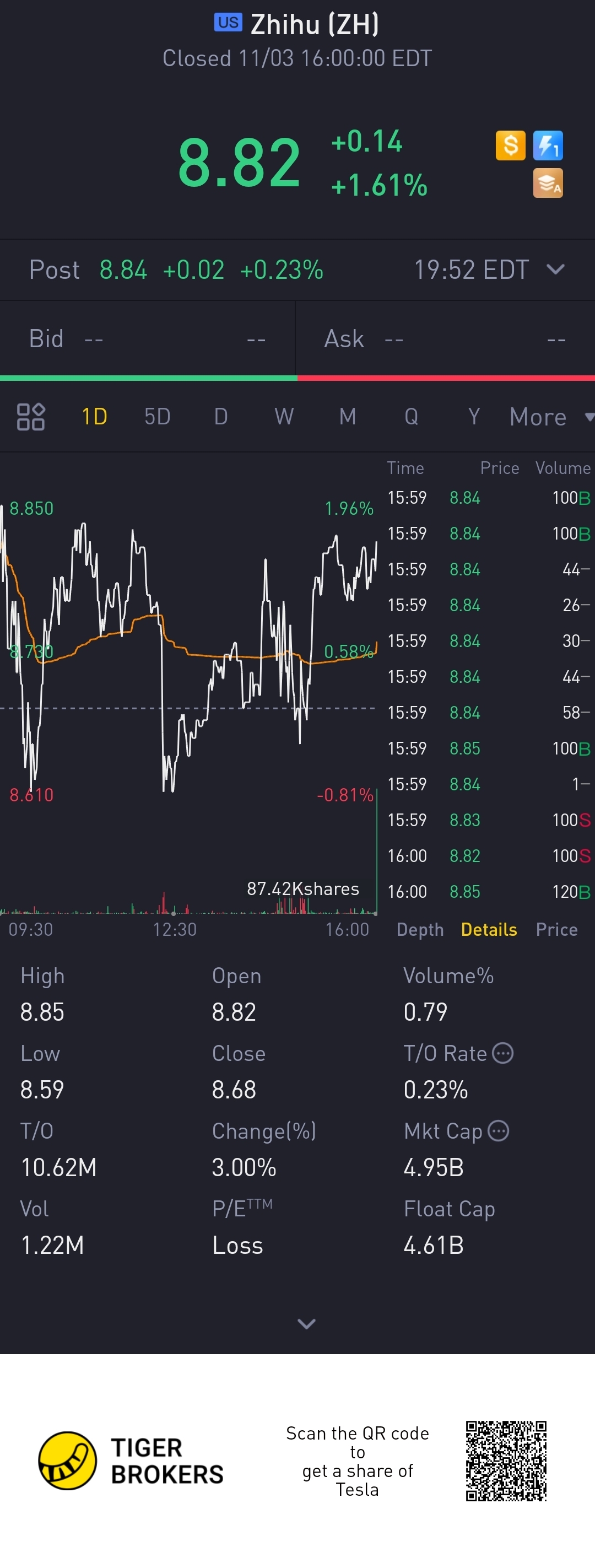
Task: Select the 1D chart tab
Action: pos(94,417)
